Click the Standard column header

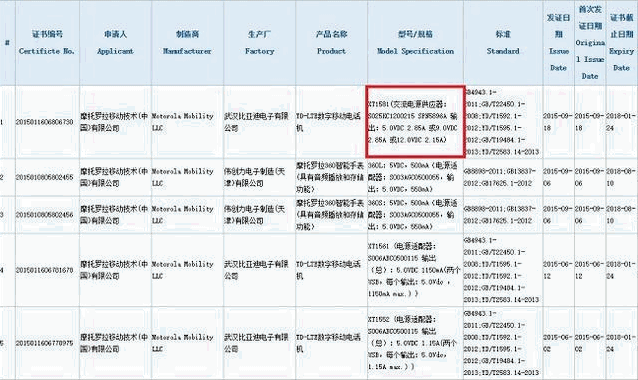coord(503,43)
